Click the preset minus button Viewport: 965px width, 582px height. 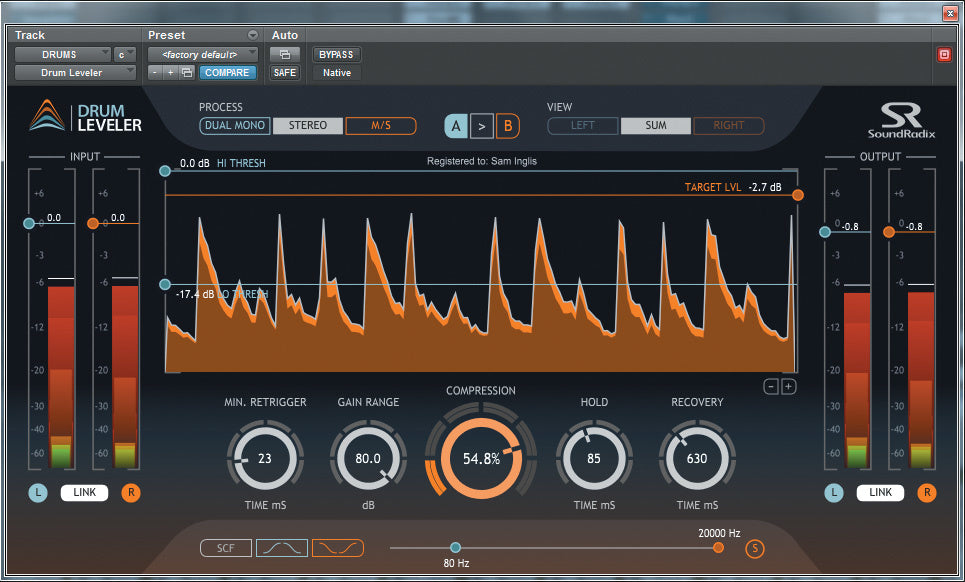(x=155, y=73)
